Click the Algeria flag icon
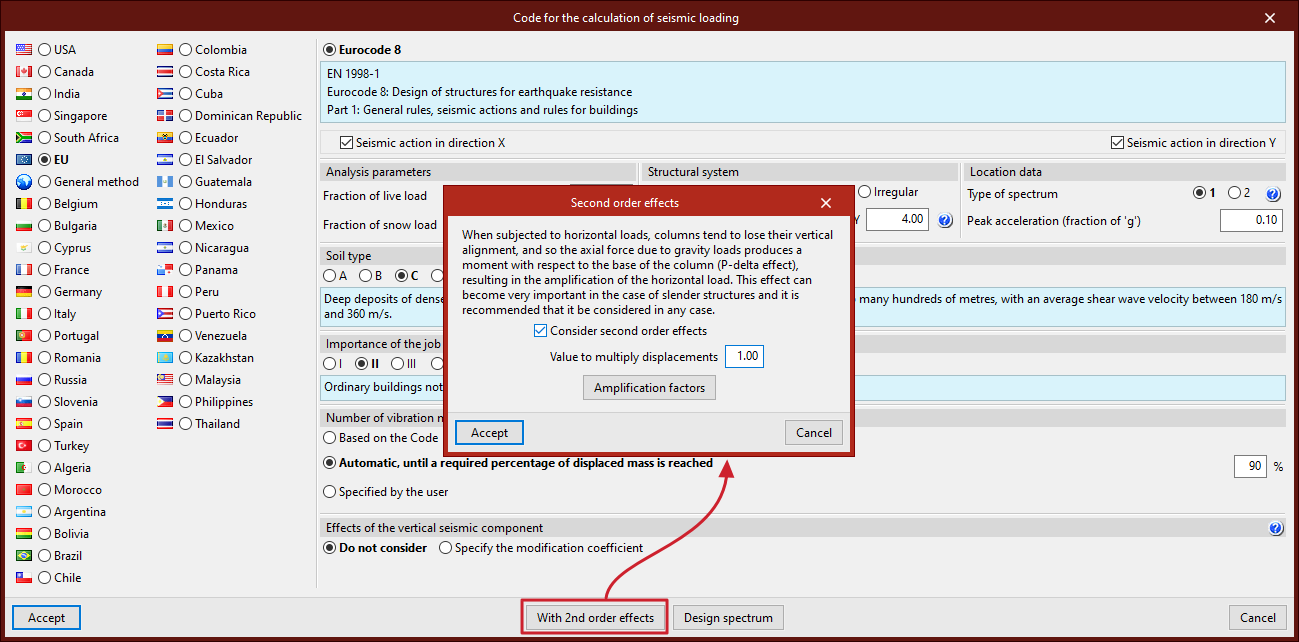The image size is (1299, 642). [x=24, y=468]
